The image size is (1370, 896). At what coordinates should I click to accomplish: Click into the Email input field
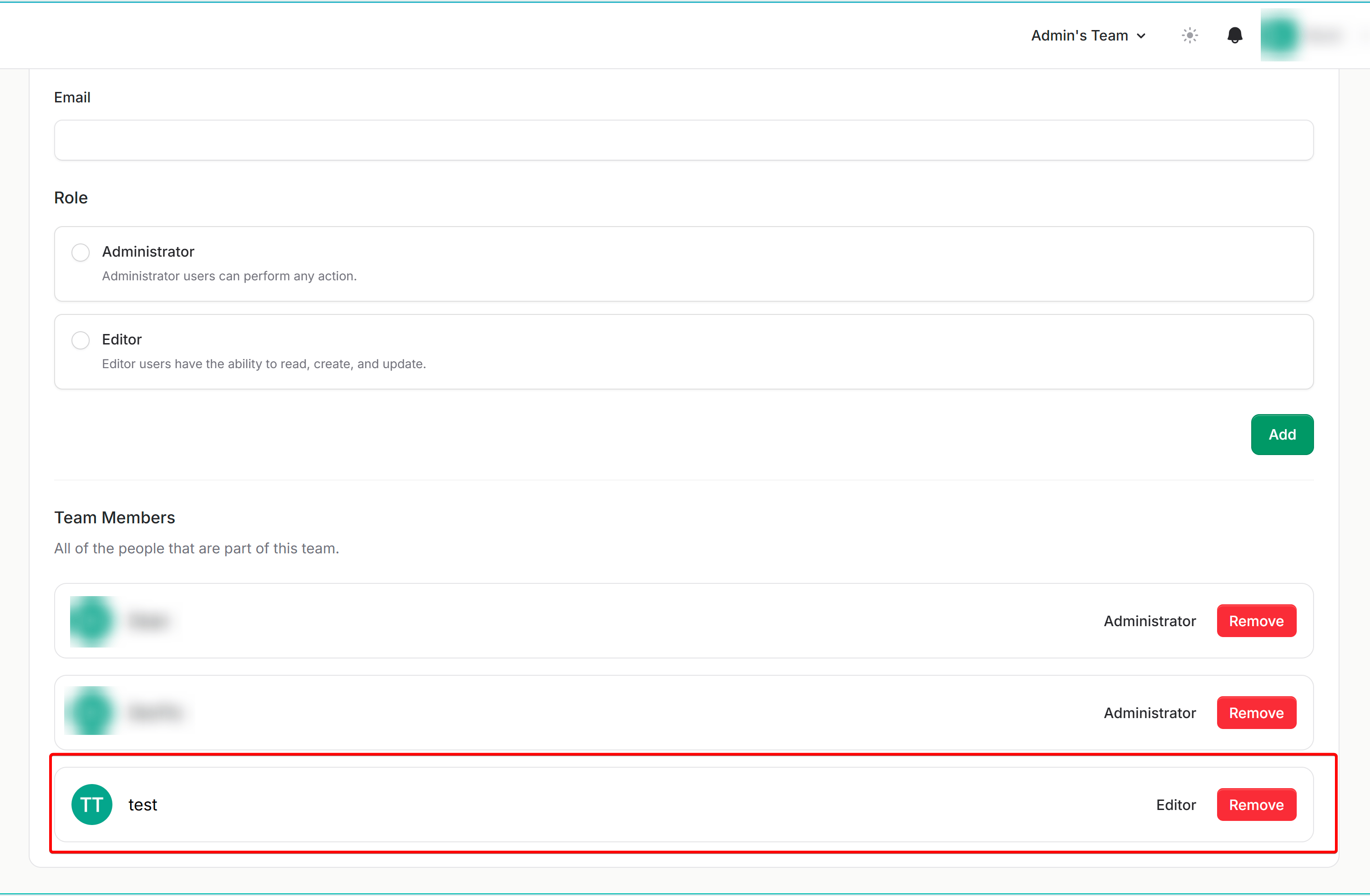[683, 141]
